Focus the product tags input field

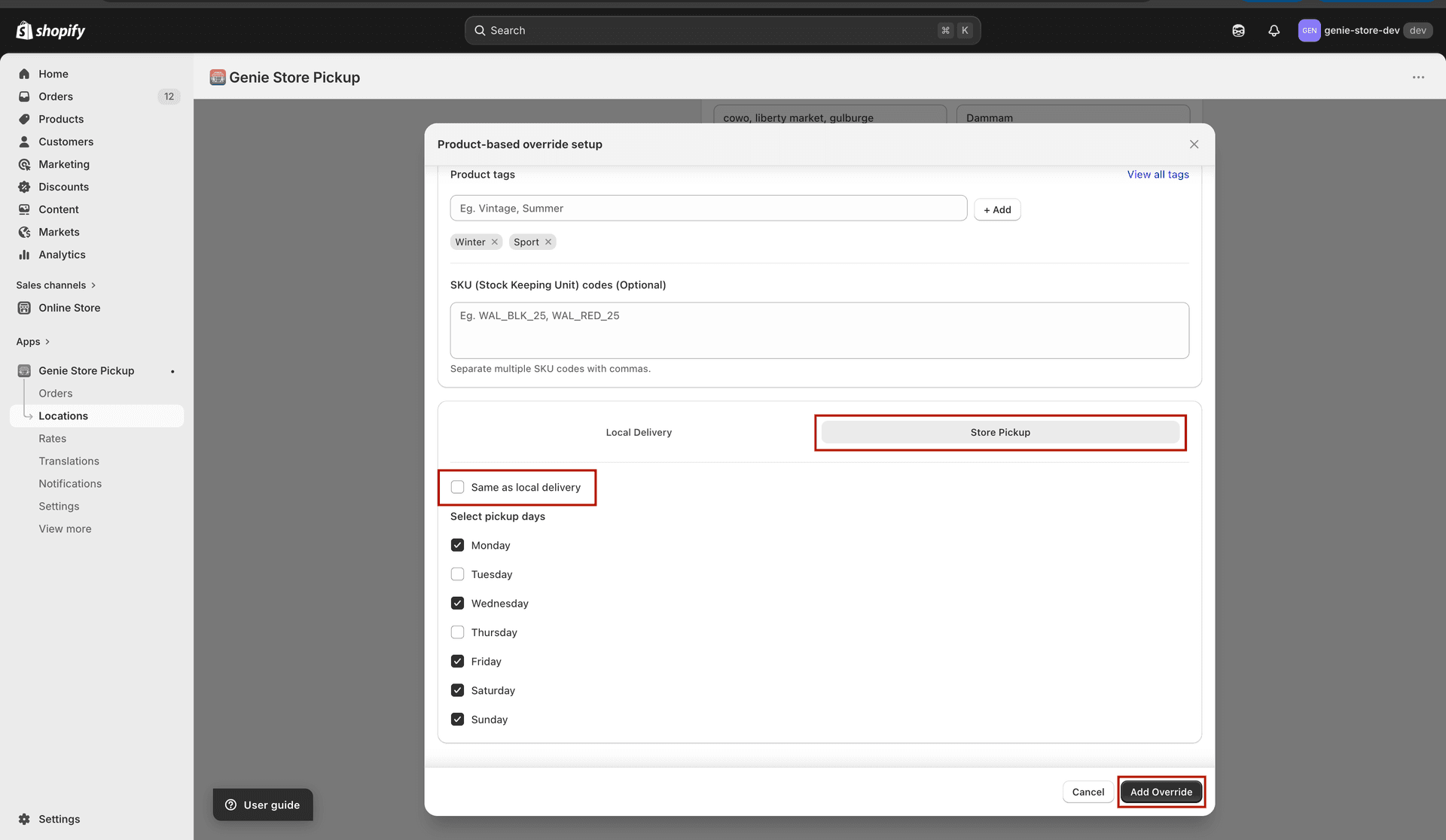(x=708, y=208)
